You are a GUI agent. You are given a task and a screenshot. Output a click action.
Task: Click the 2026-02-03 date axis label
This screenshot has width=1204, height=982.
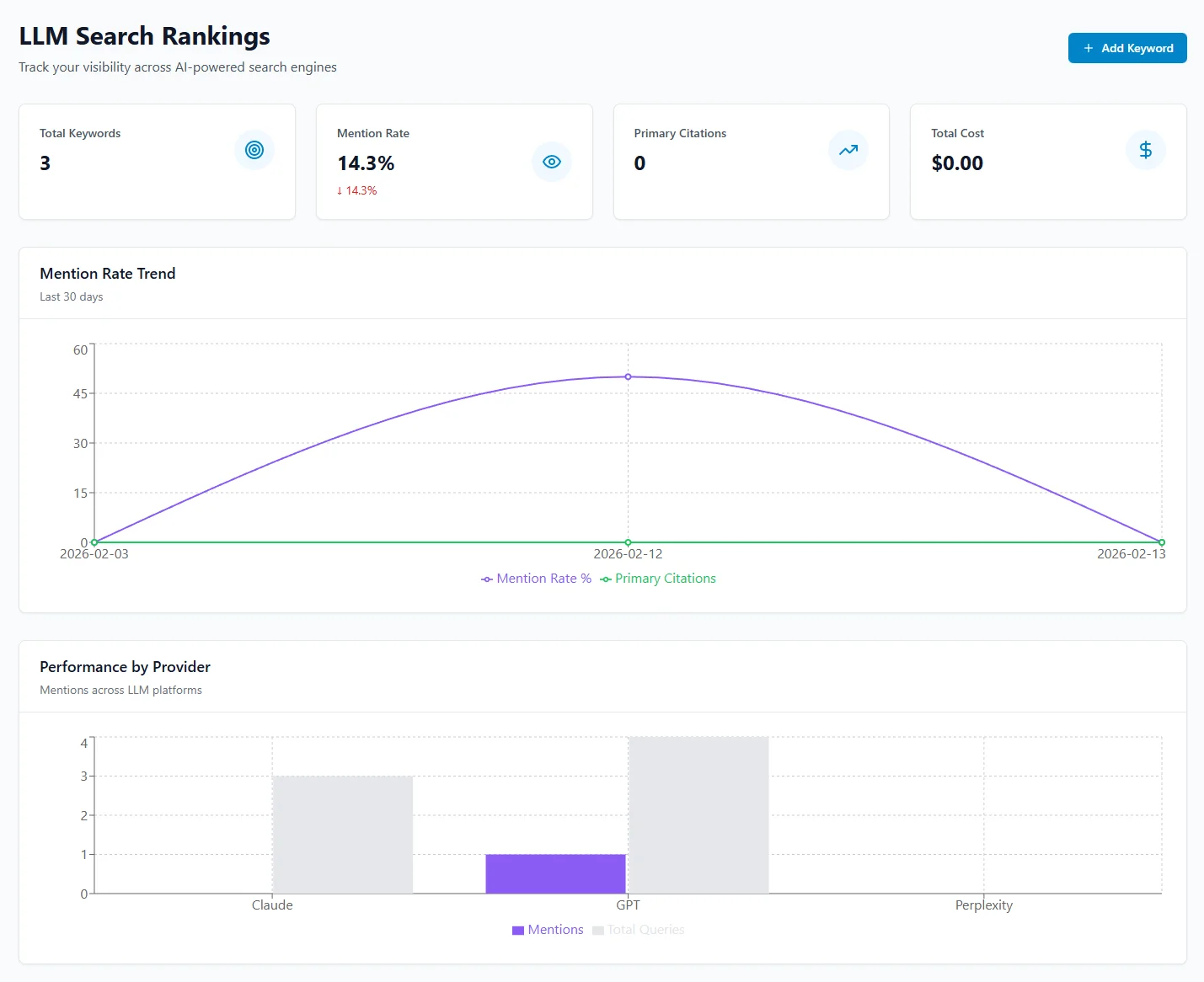[x=94, y=553]
